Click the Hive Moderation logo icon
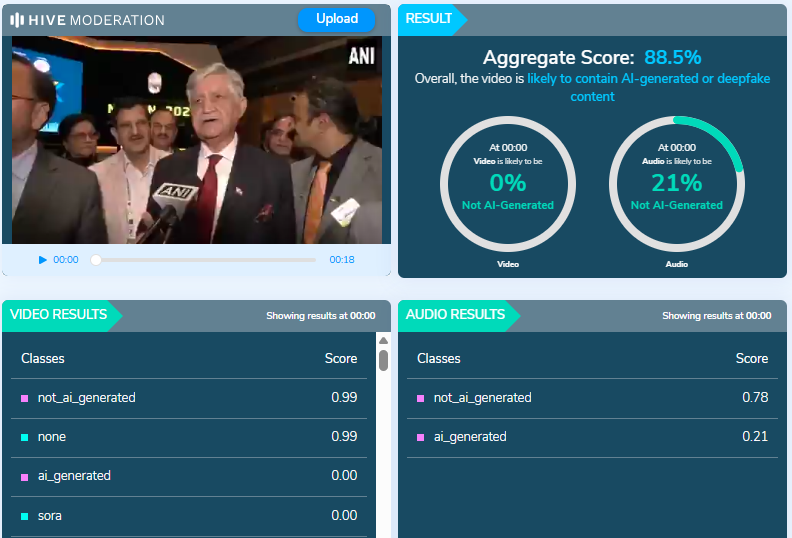Viewport: 792px width, 538px height. [17, 20]
